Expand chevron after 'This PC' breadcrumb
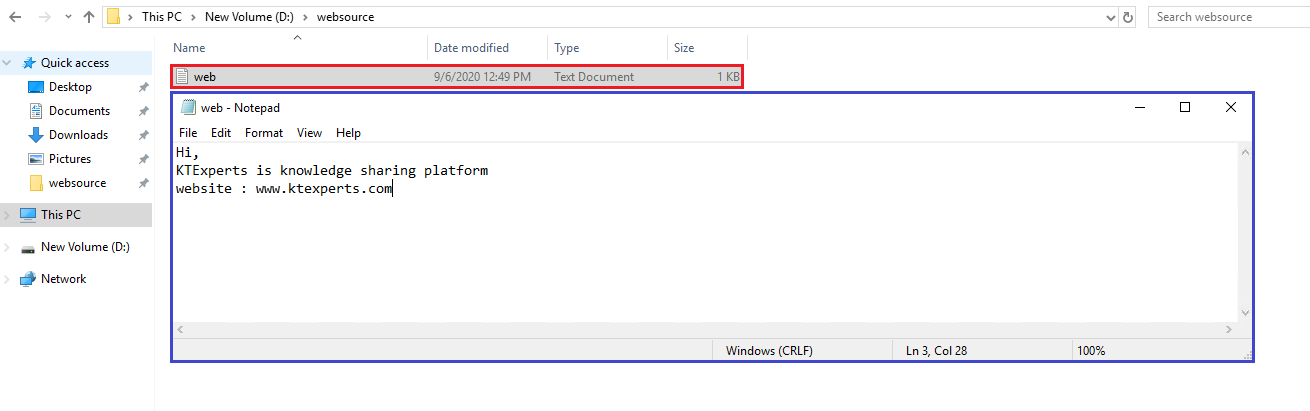Viewport: 1310px width, 411px height. pyautogui.click(x=195, y=17)
